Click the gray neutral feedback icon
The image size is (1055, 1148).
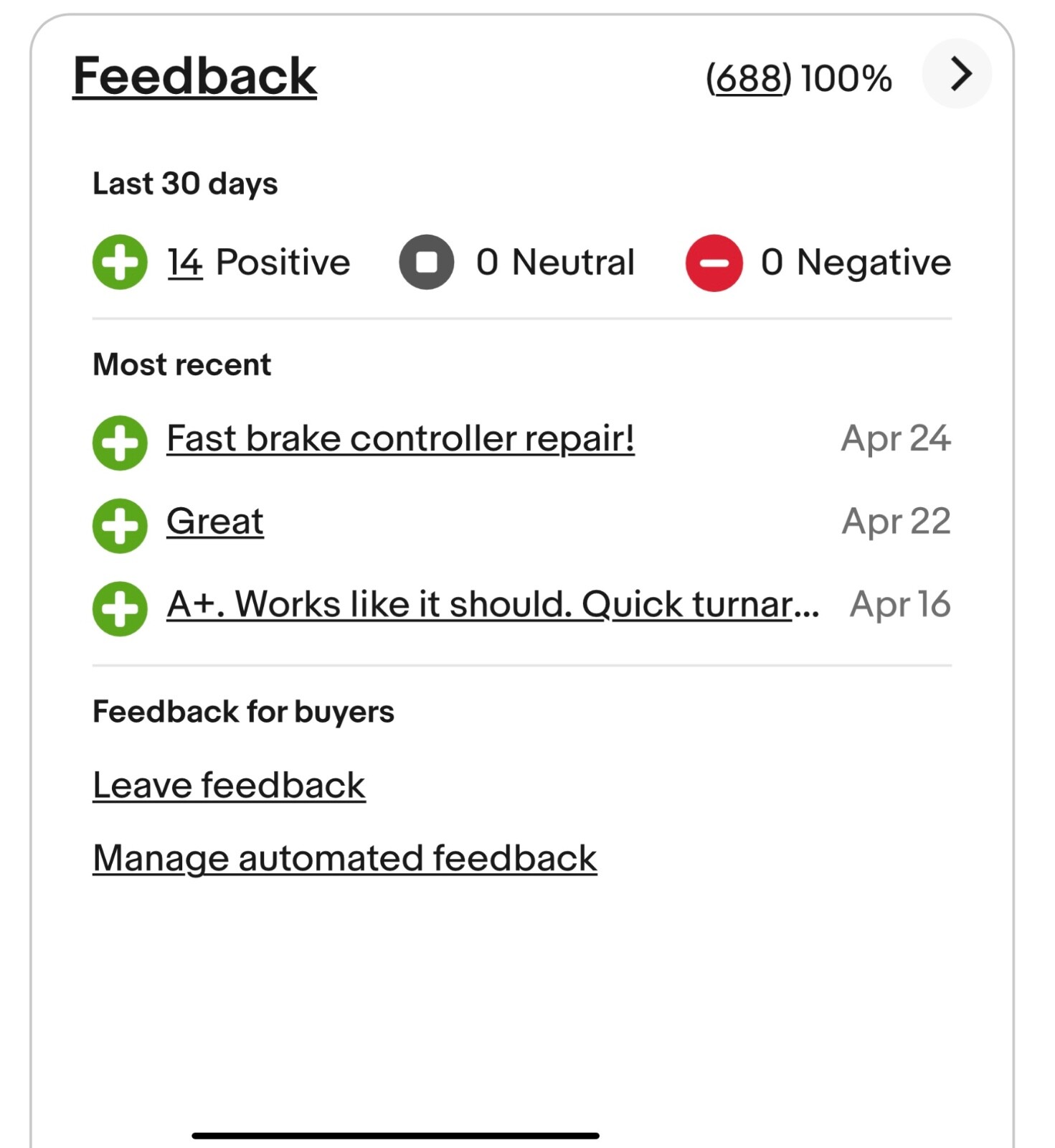click(426, 262)
